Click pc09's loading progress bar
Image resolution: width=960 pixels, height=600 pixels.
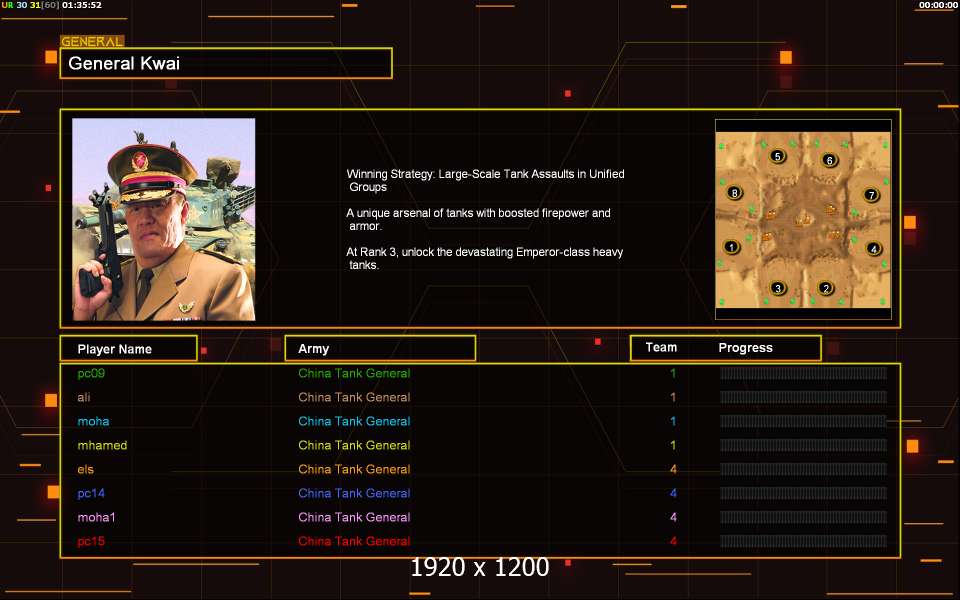(803, 373)
